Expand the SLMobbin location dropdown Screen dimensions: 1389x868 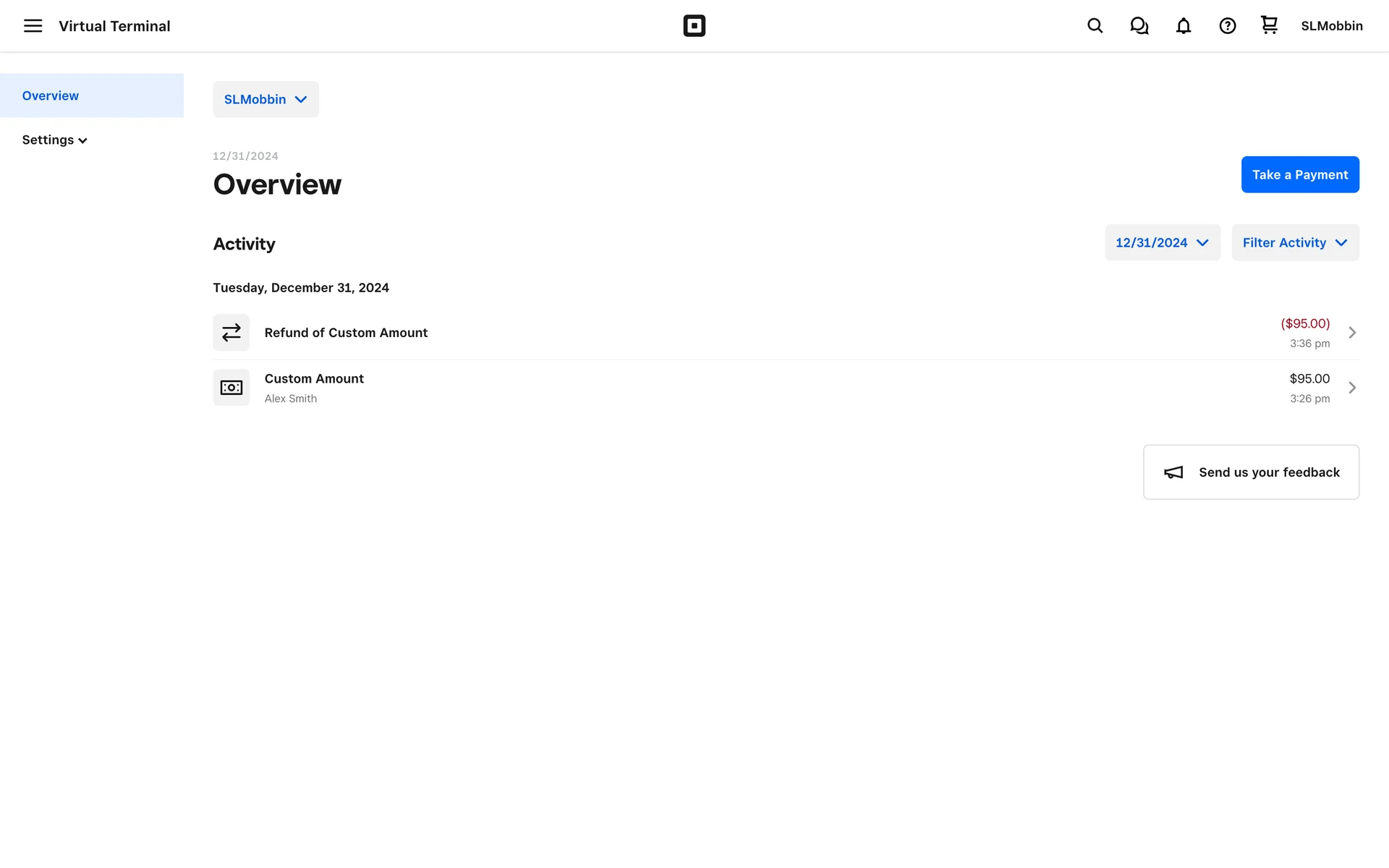(266, 99)
